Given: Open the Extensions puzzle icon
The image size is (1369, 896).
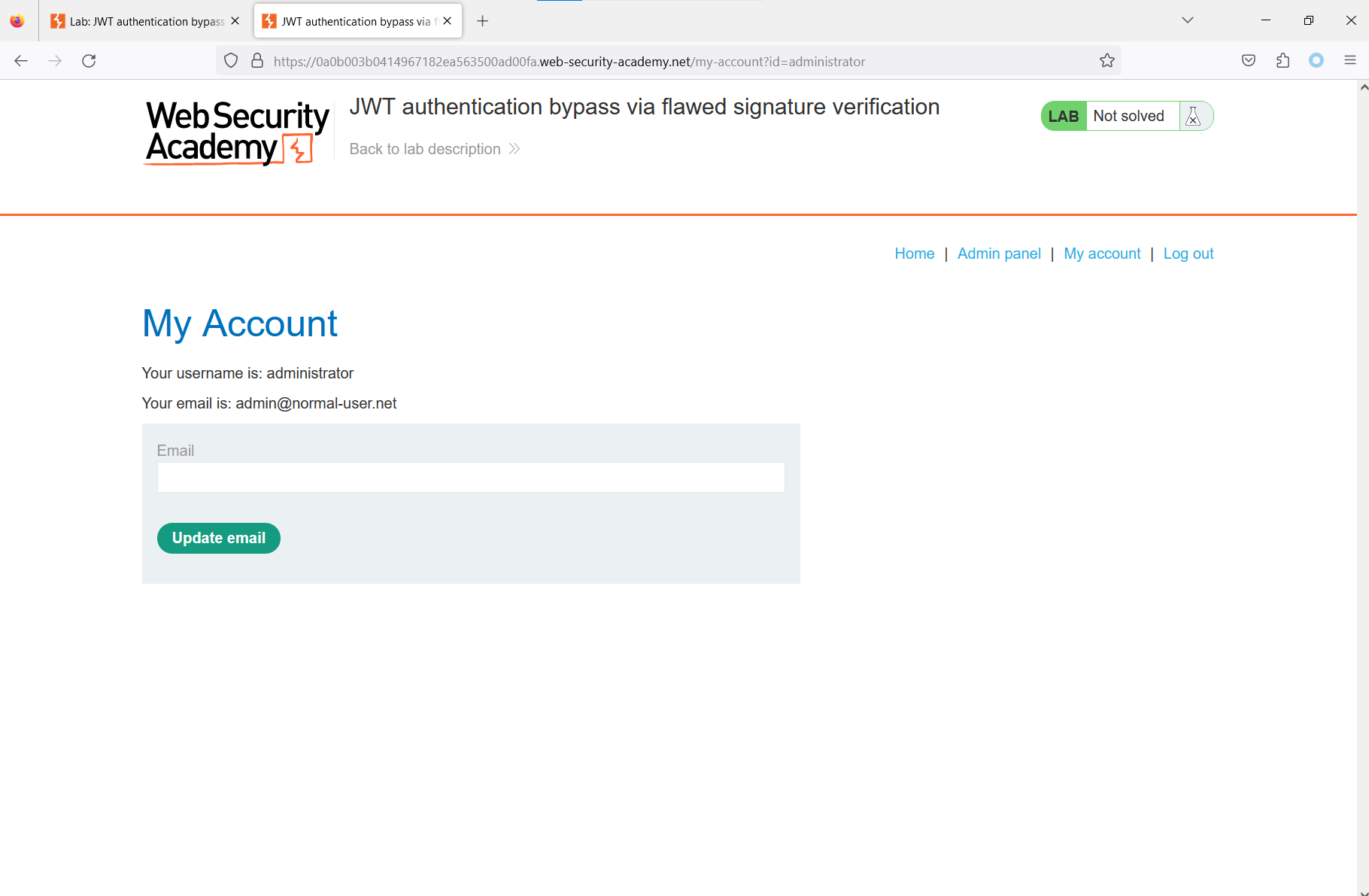Looking at the screenshot, I should coord(1282,61).
